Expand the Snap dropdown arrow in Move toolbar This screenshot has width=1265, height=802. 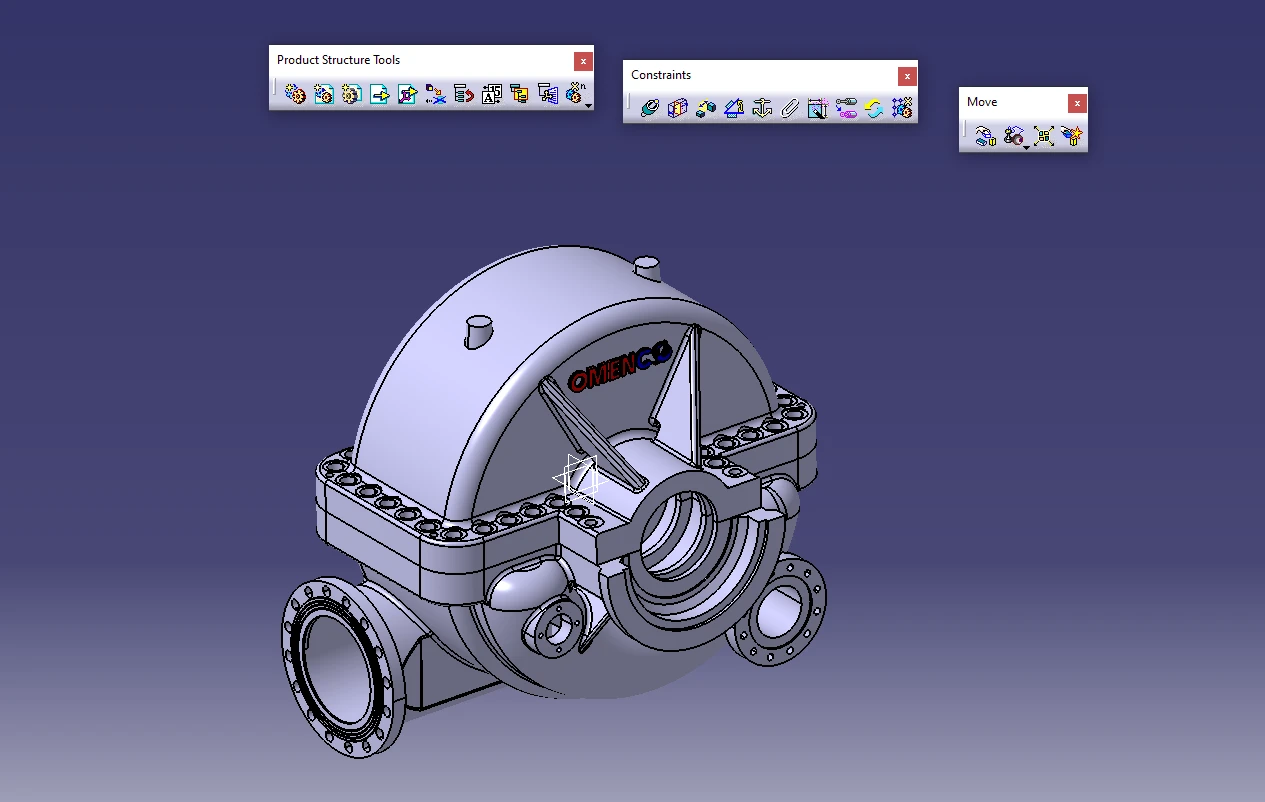[x=1026, y=147]
